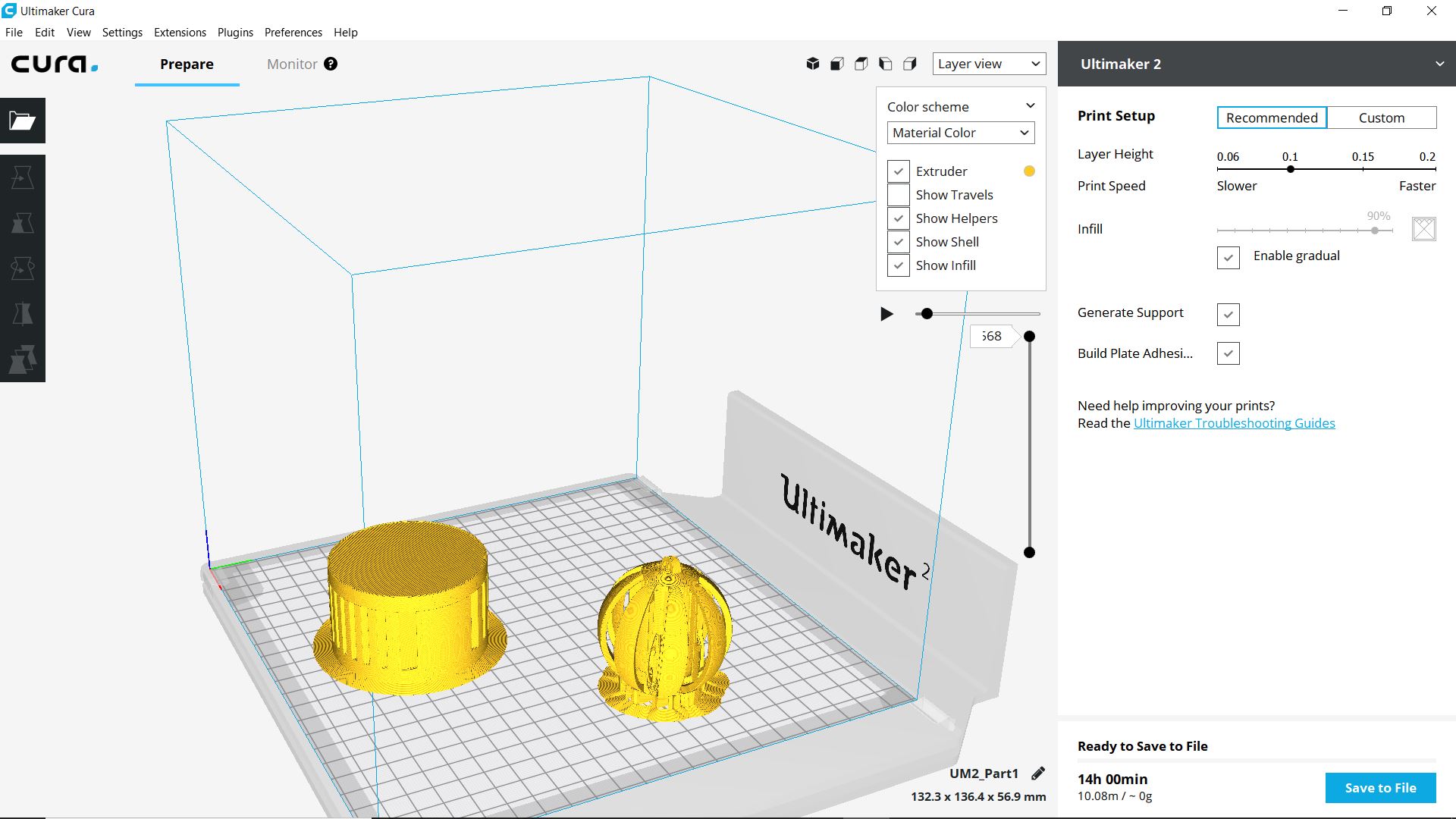Open the Layer view dropdown
The height and width of the screenshot is (819, 1456).
tap(988, 64)
